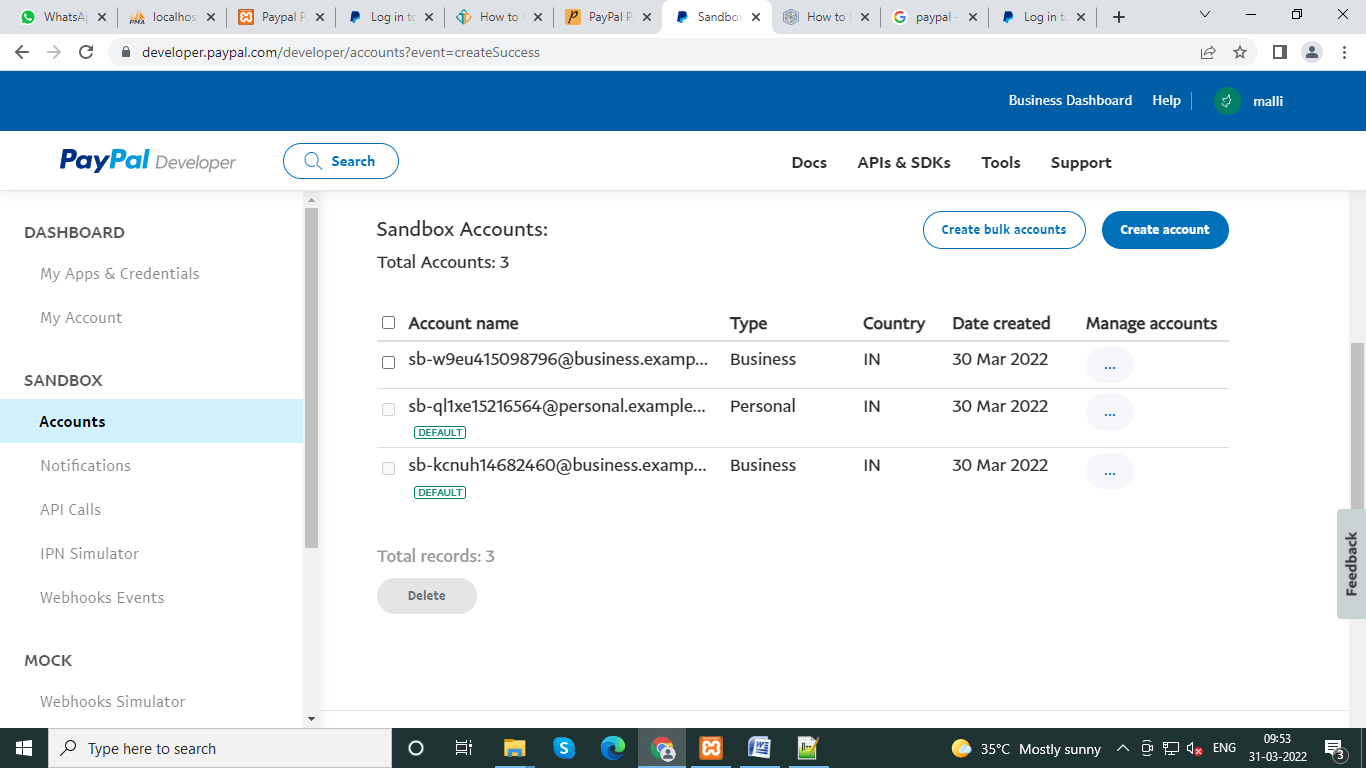Open Microsoft Edge from the taskbar

pos(613,748)
